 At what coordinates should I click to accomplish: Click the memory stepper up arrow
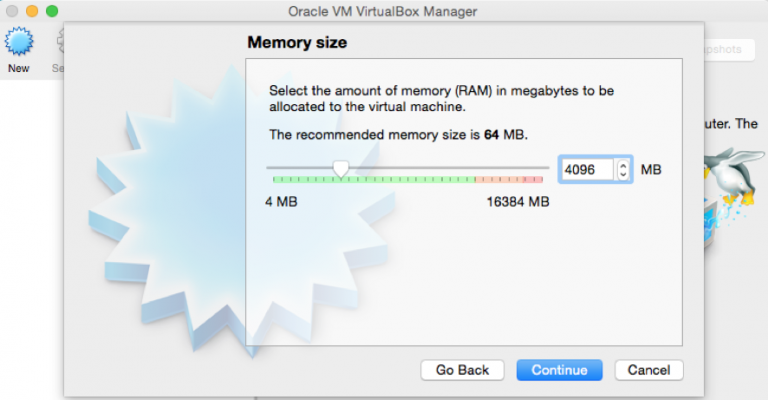point(624,165)
